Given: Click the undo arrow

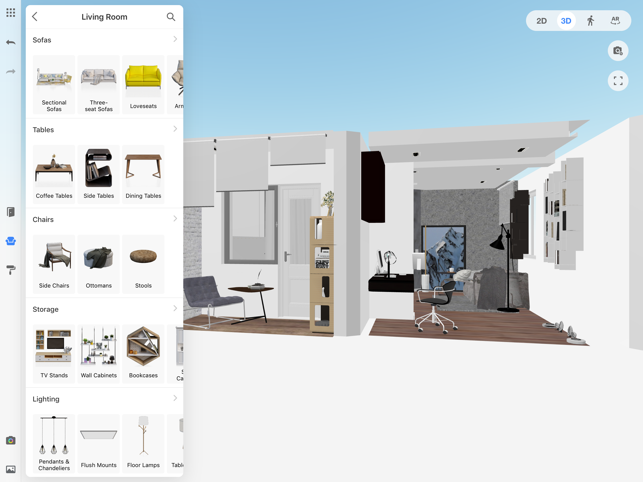Looking at the screenshot, I should 11,43.
